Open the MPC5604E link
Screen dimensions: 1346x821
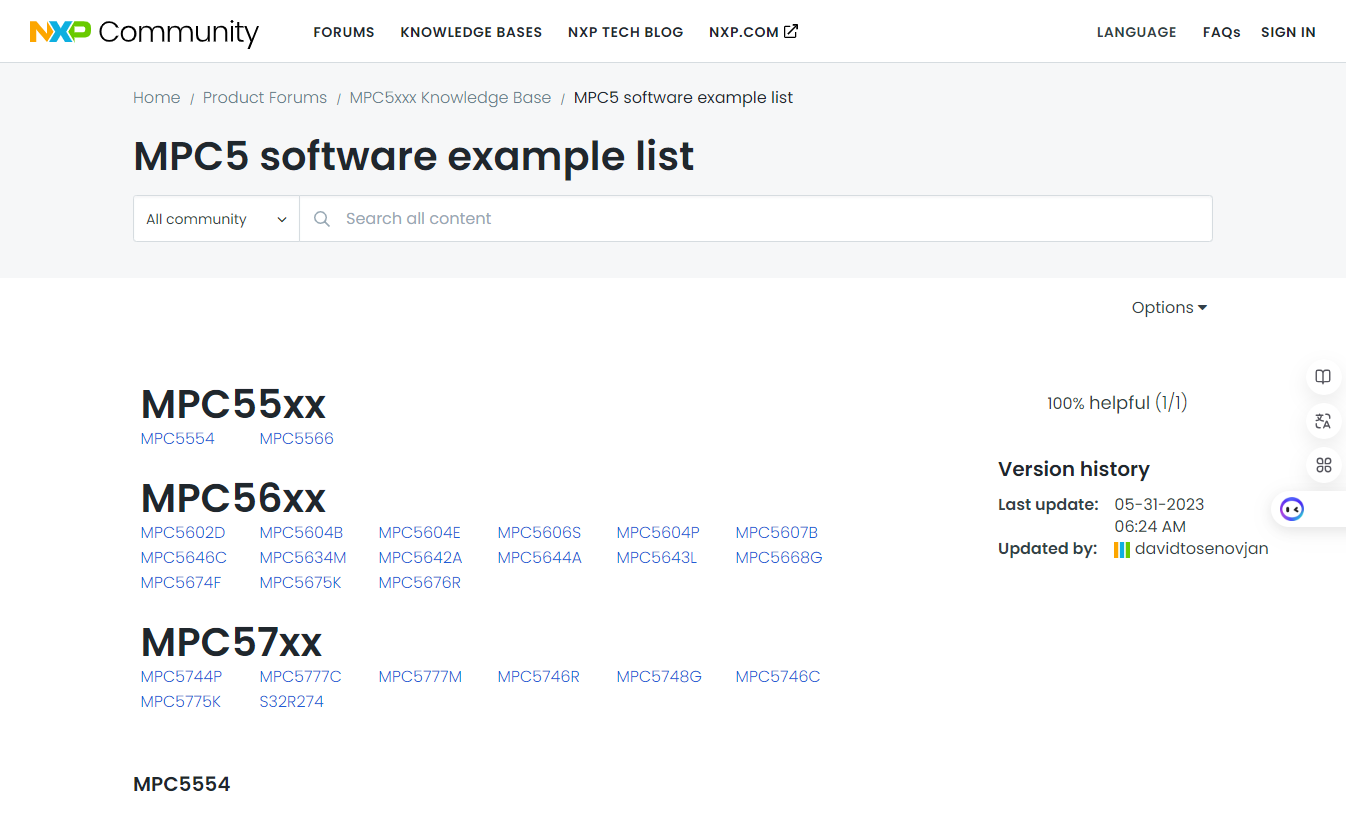coord(420,533)
